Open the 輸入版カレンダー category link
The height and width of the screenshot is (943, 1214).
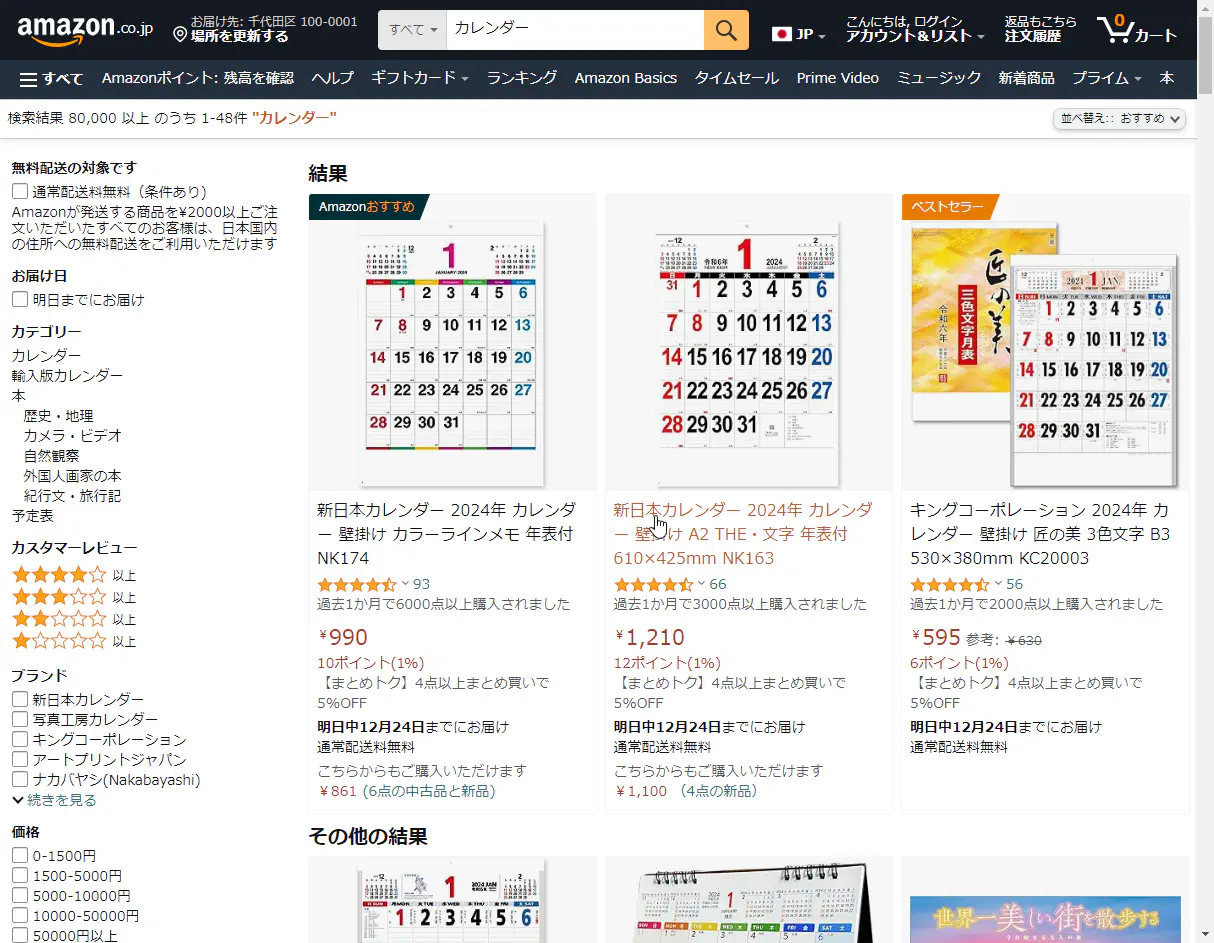[x=67, y=375]
